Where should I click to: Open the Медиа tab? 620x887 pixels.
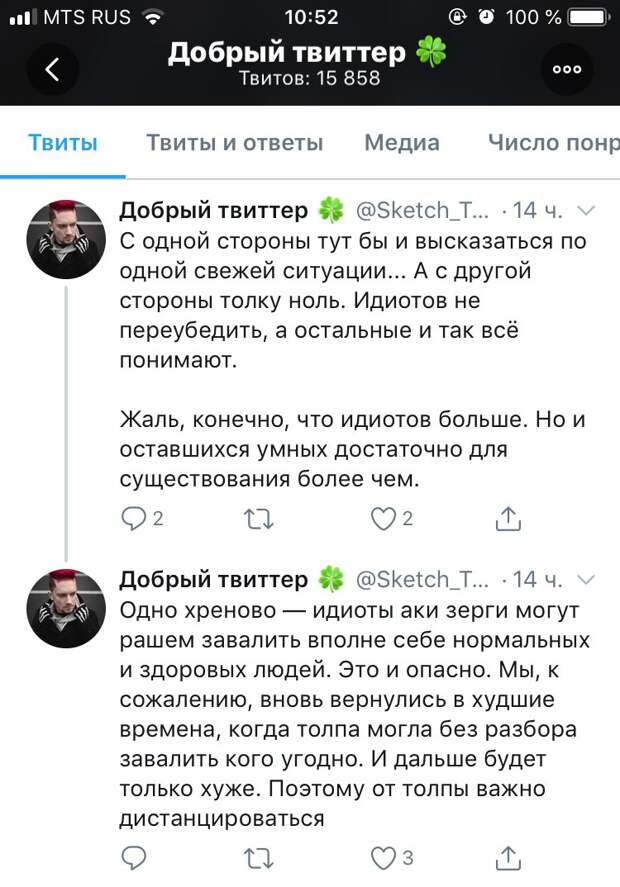click(402, 143)
